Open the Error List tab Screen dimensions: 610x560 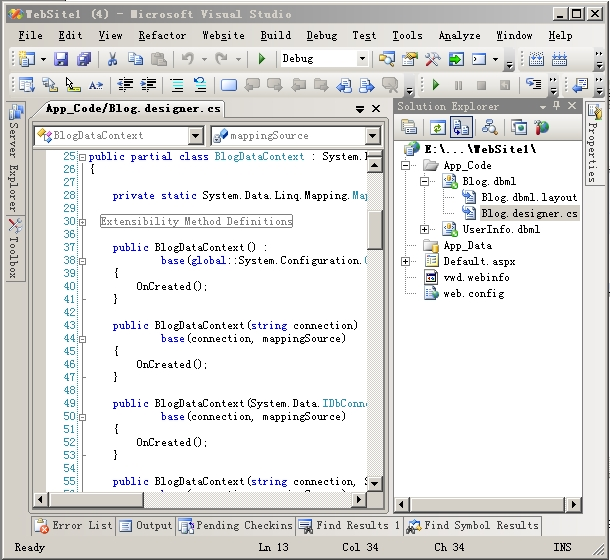coord(74,526)
